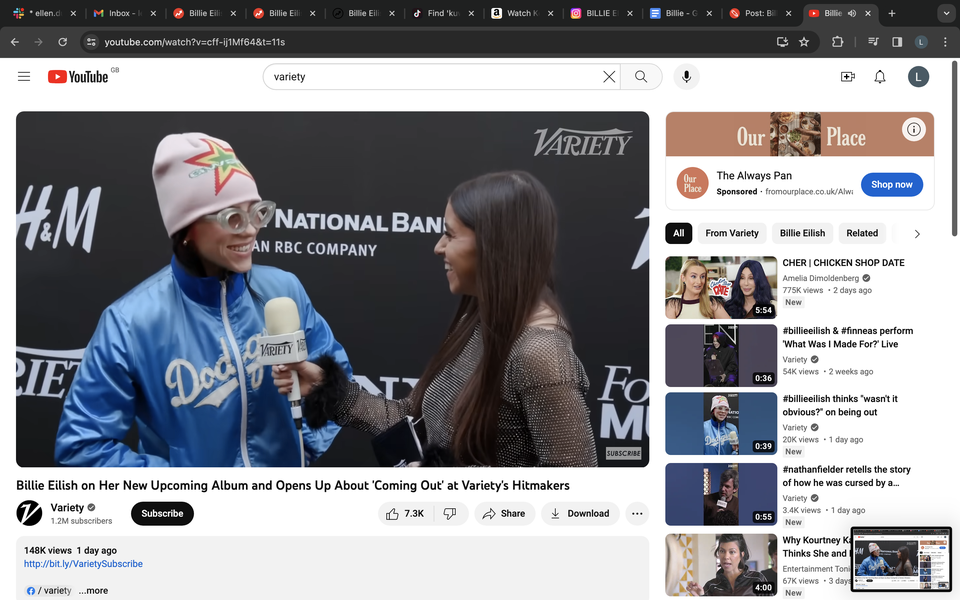
Task: Toggle Chrome side panel
Action: (x=897, y=42)
